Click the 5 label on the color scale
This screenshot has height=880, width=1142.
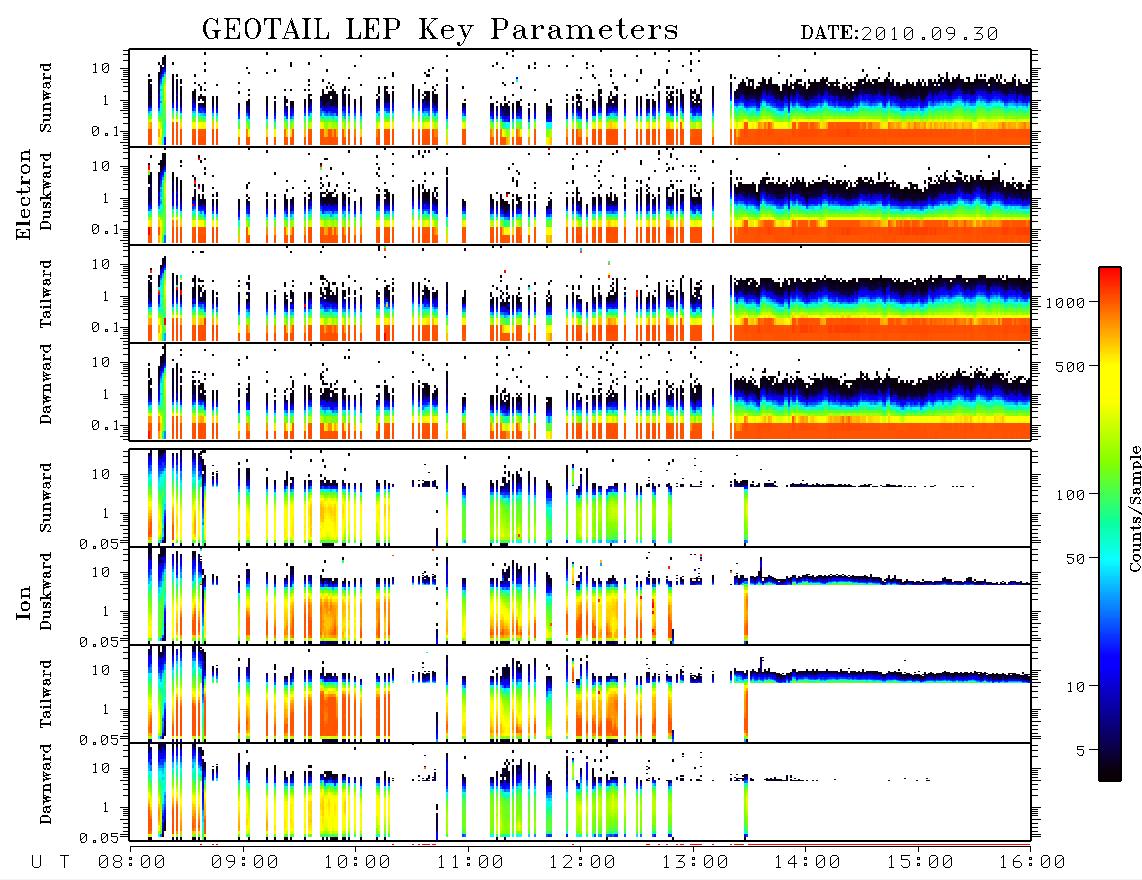[1080, 750]
